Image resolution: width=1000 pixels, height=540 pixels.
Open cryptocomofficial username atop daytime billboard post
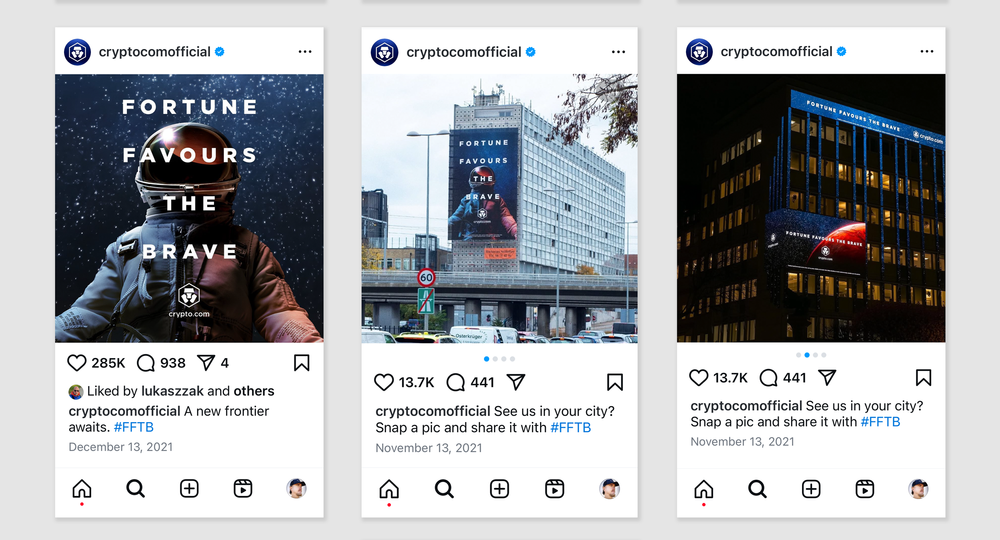[464, 52]
